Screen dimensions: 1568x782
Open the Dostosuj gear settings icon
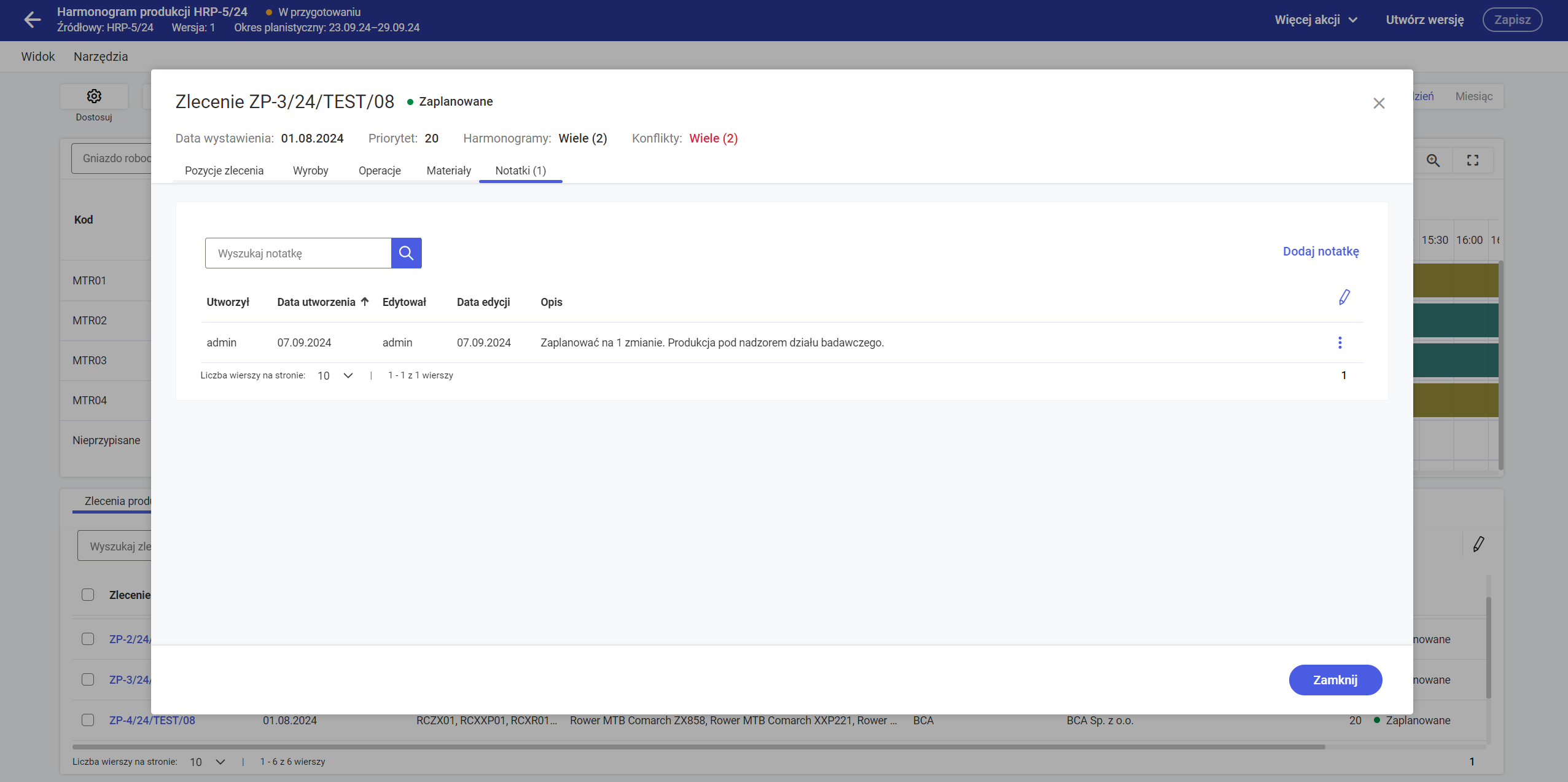[94, 96]
